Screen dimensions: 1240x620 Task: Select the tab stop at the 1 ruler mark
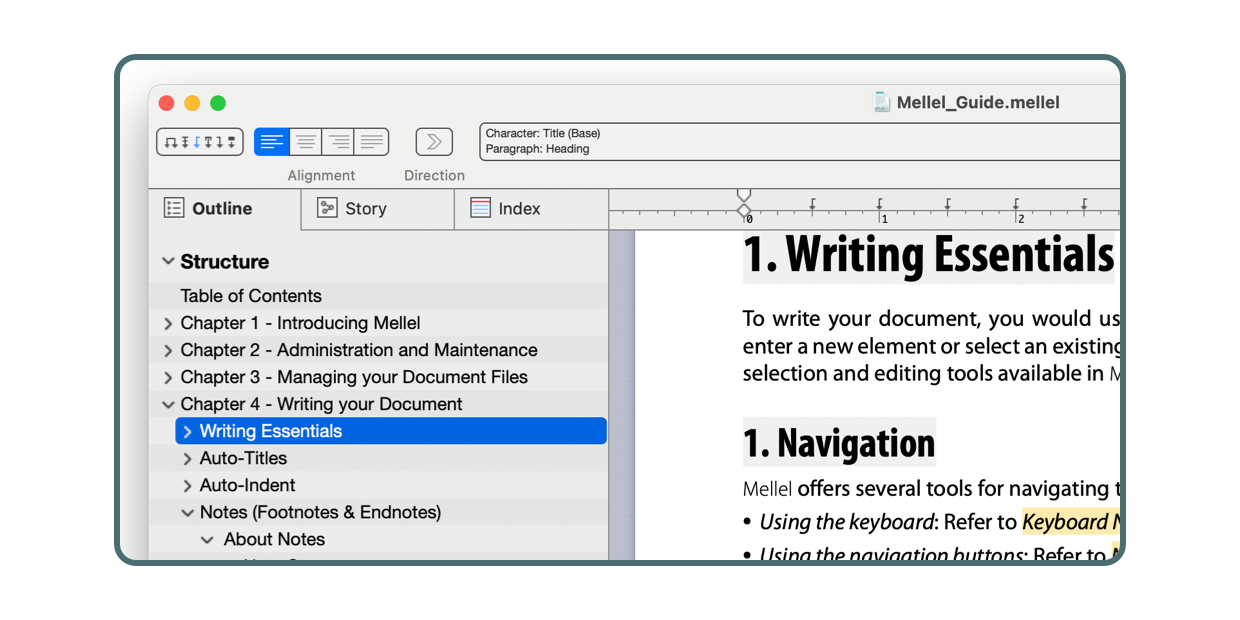[x=880, y=205]
